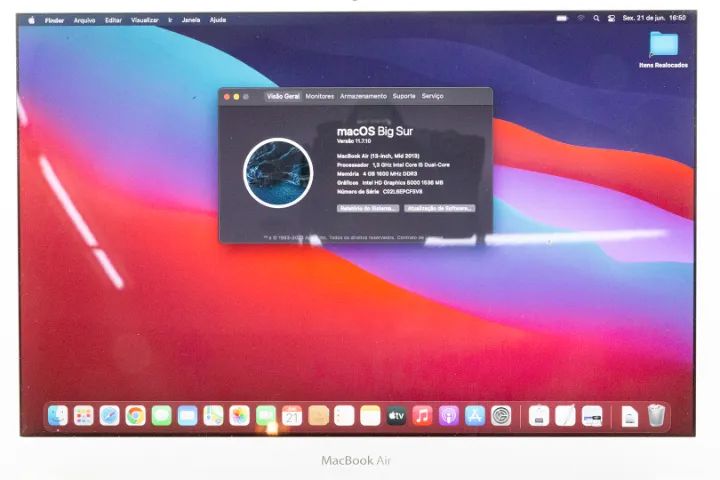This screenshot has width=720, height=480.
Task: Open the Editar menu
Action: point(113,20)
